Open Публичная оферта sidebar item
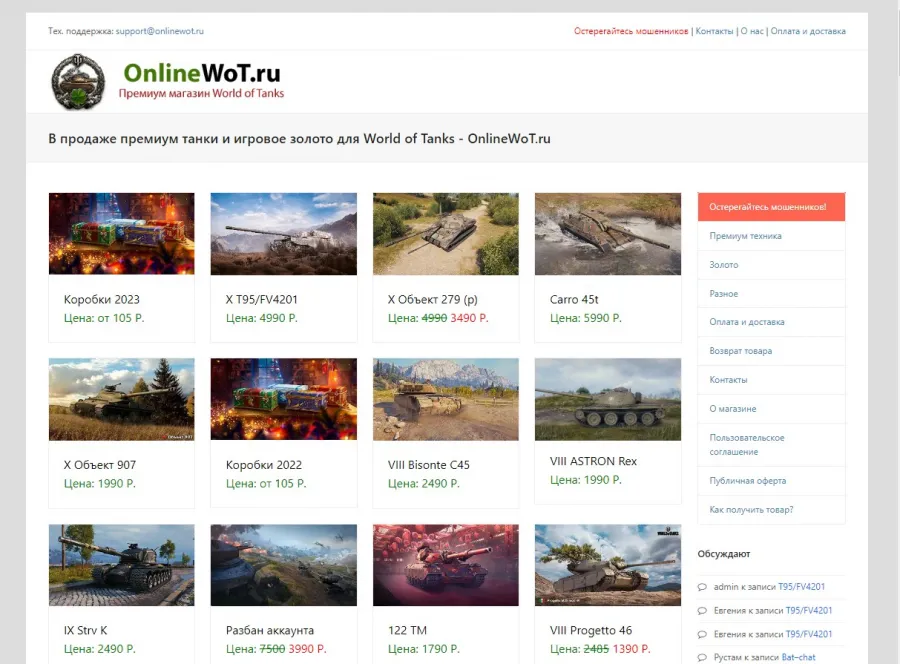 click(x=771, y=481)
